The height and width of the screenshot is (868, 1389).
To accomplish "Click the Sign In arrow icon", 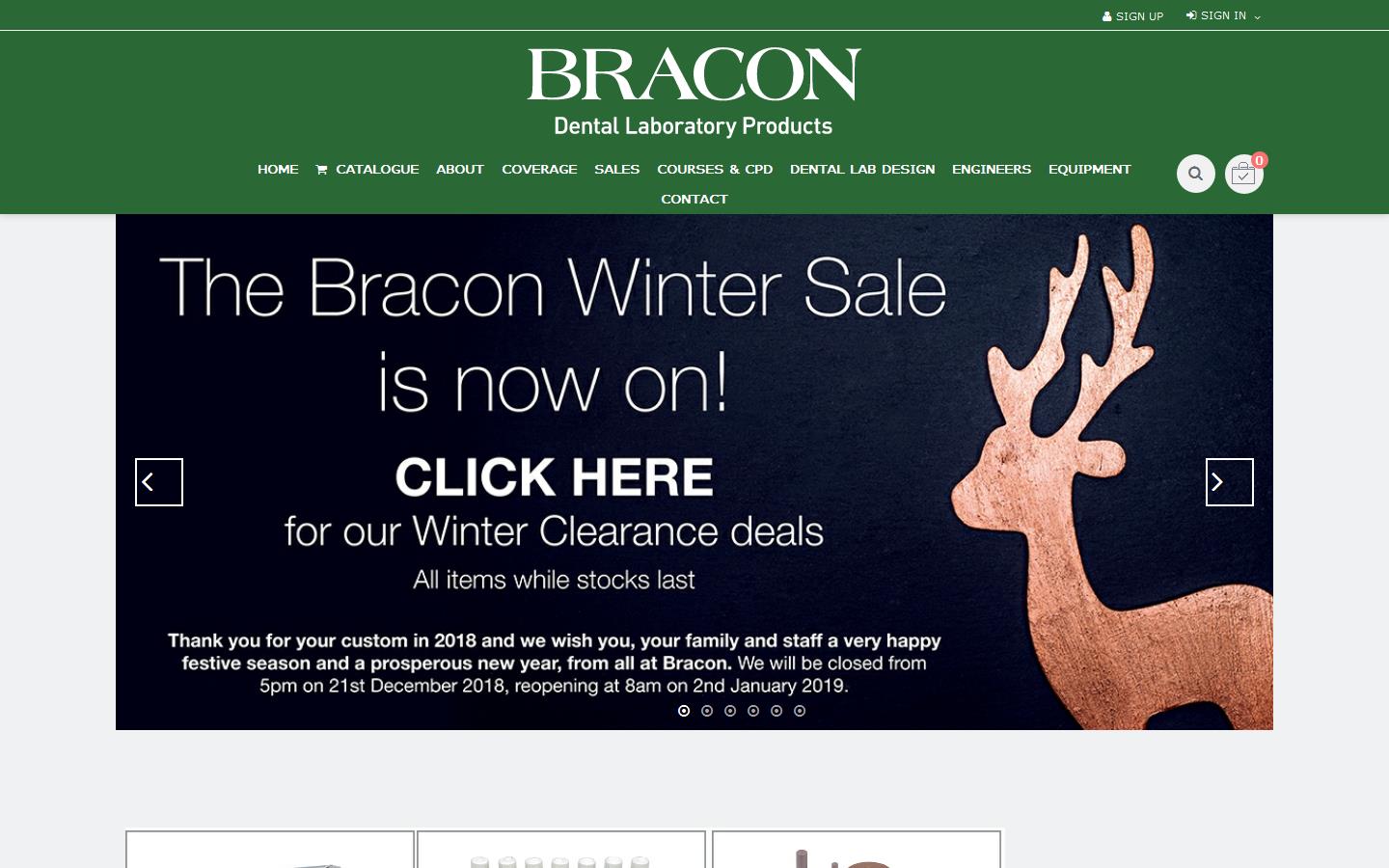I will pyautogui.click(x=1191, y=15).
